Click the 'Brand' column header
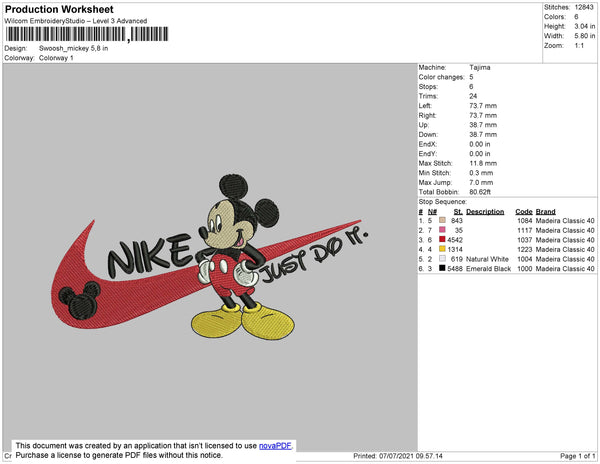The height and width of the screenshot is (464, 600). click(546, 212)
